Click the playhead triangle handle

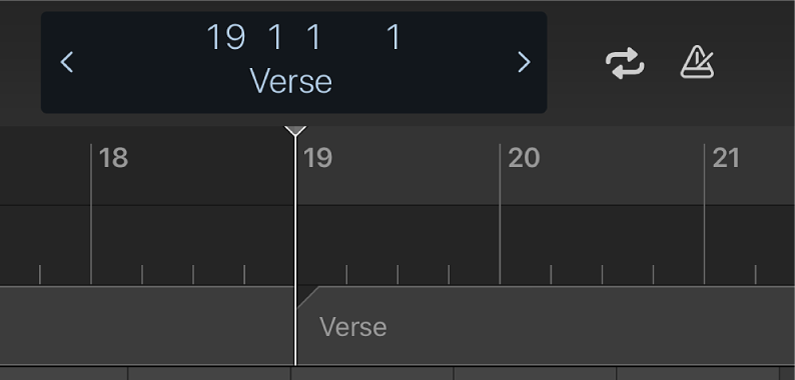pyautogui.click(x=295, y=131)
